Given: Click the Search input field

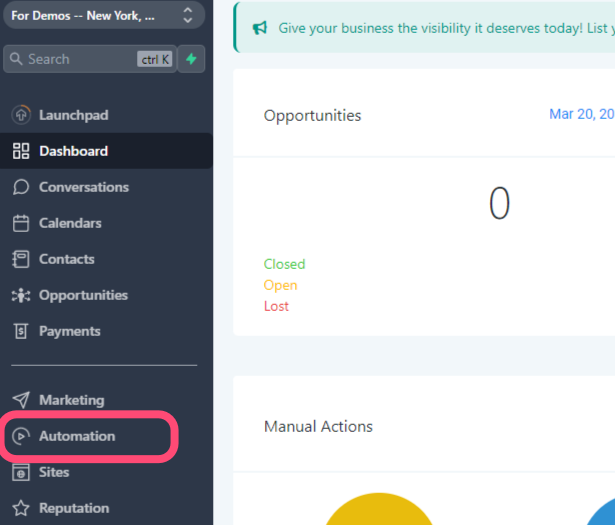Looking at the screenshot, I should [90, 59].
